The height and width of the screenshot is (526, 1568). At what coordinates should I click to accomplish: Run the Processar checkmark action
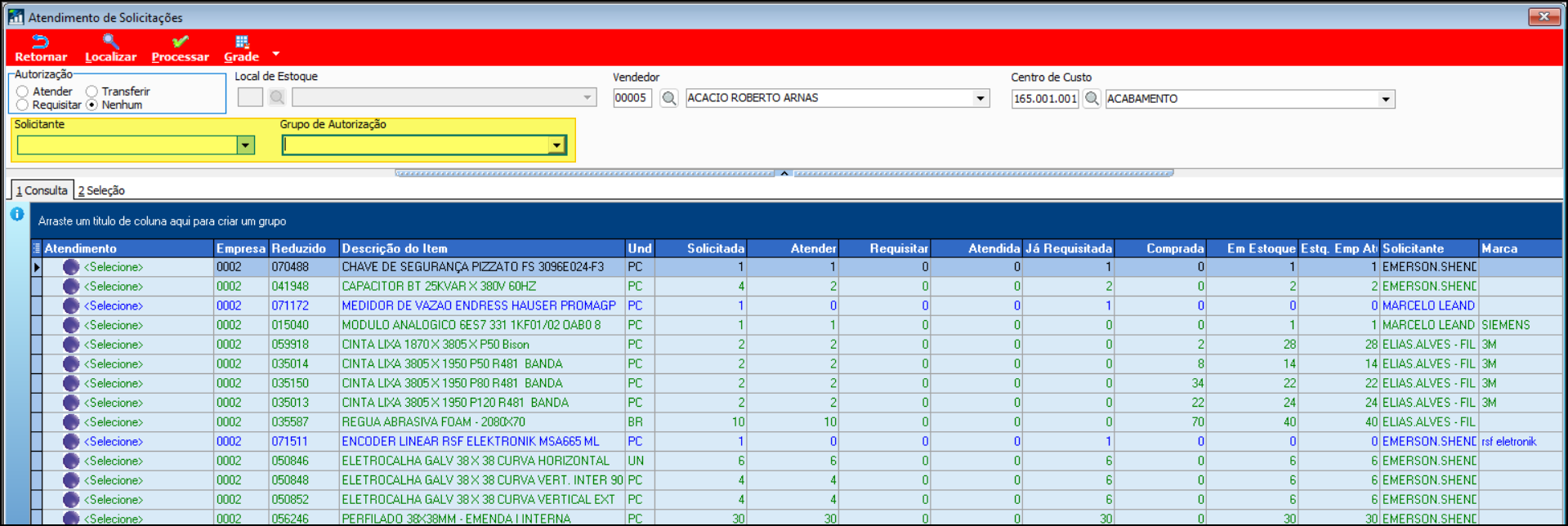tap(180, 48)
